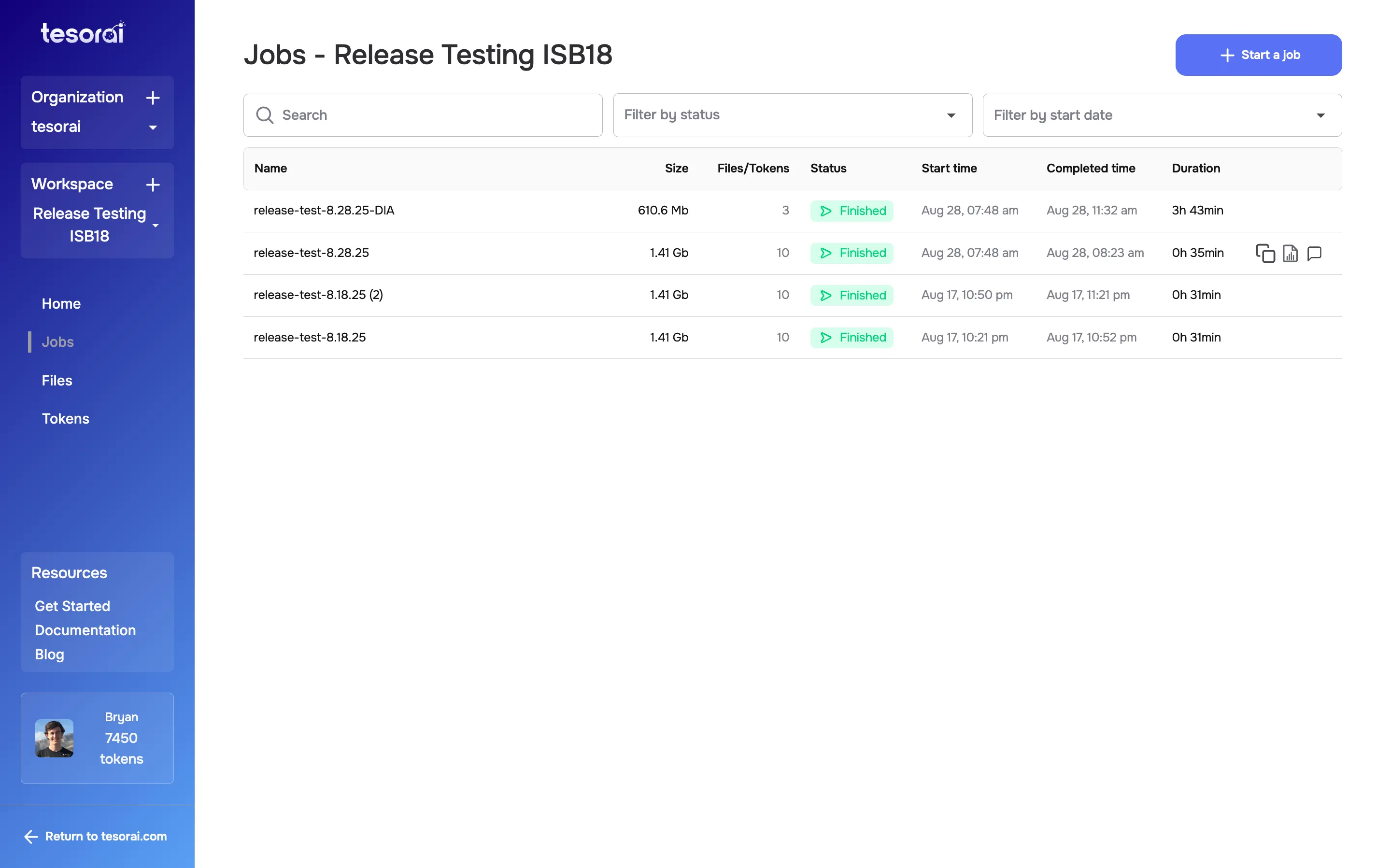Click the back arrow beside Return to tesorai.com
This screenshot has width=1391, height=868.
click(x=31, y=837)
